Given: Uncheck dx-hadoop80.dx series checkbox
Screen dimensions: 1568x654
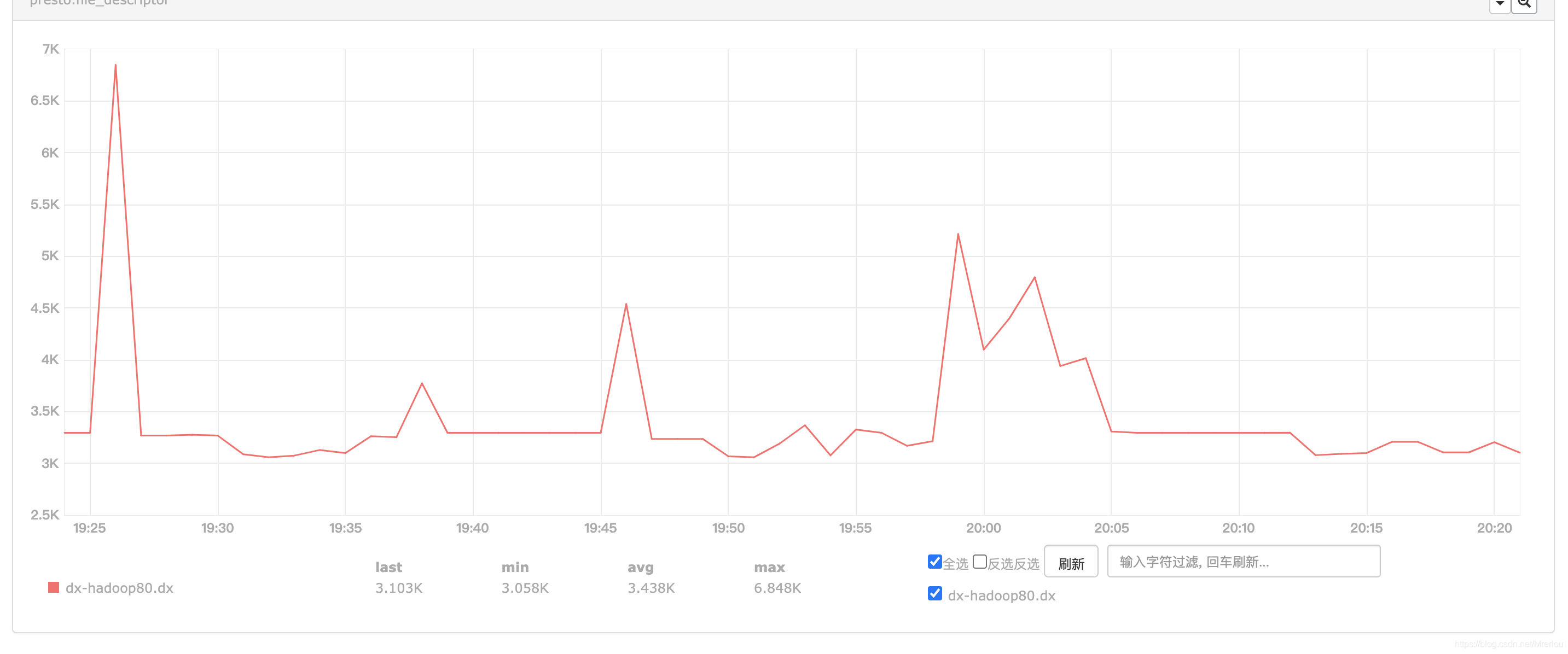Looking at the screenshot, I should 934,594.
